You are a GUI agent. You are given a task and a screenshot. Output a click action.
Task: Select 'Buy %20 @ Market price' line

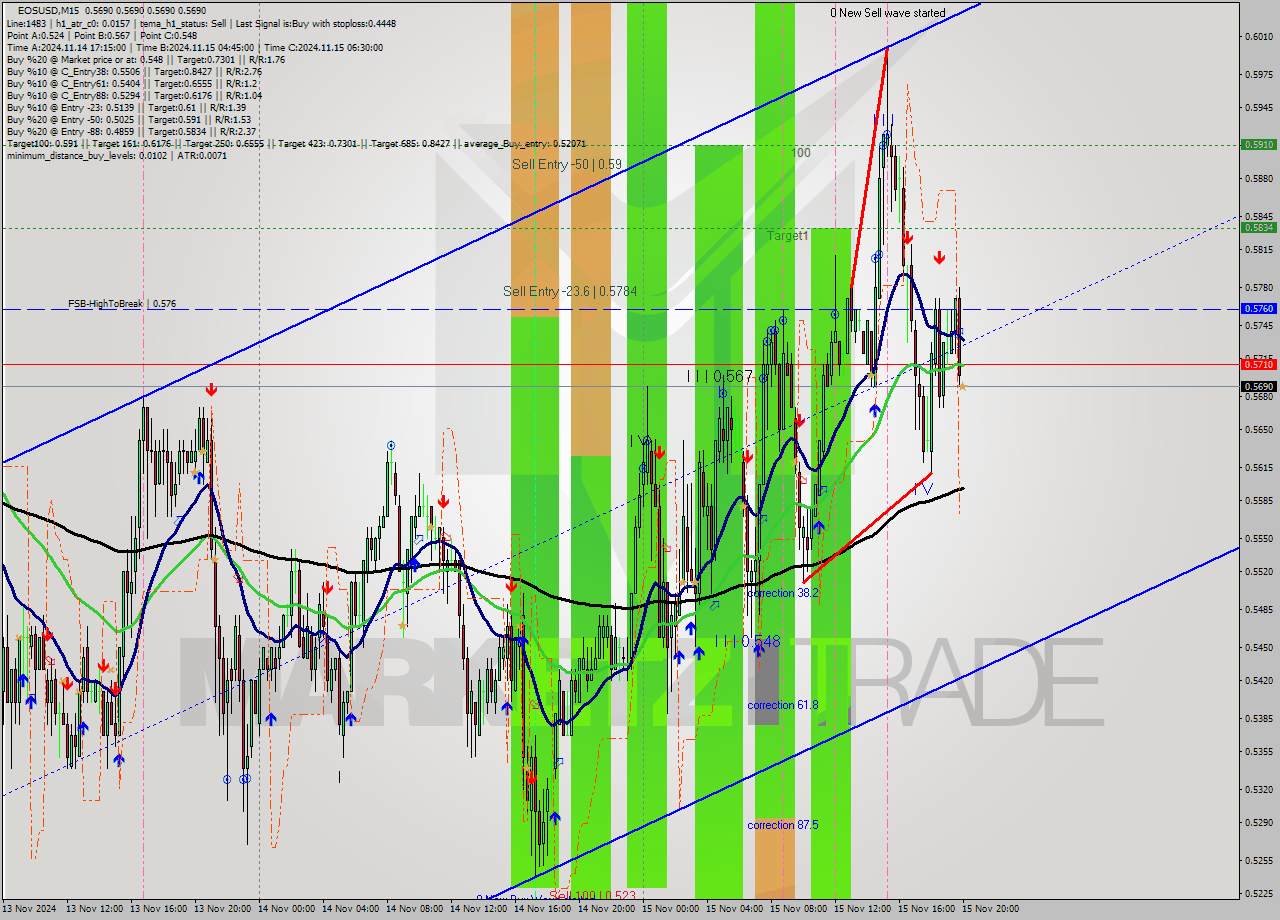[145, 59]
